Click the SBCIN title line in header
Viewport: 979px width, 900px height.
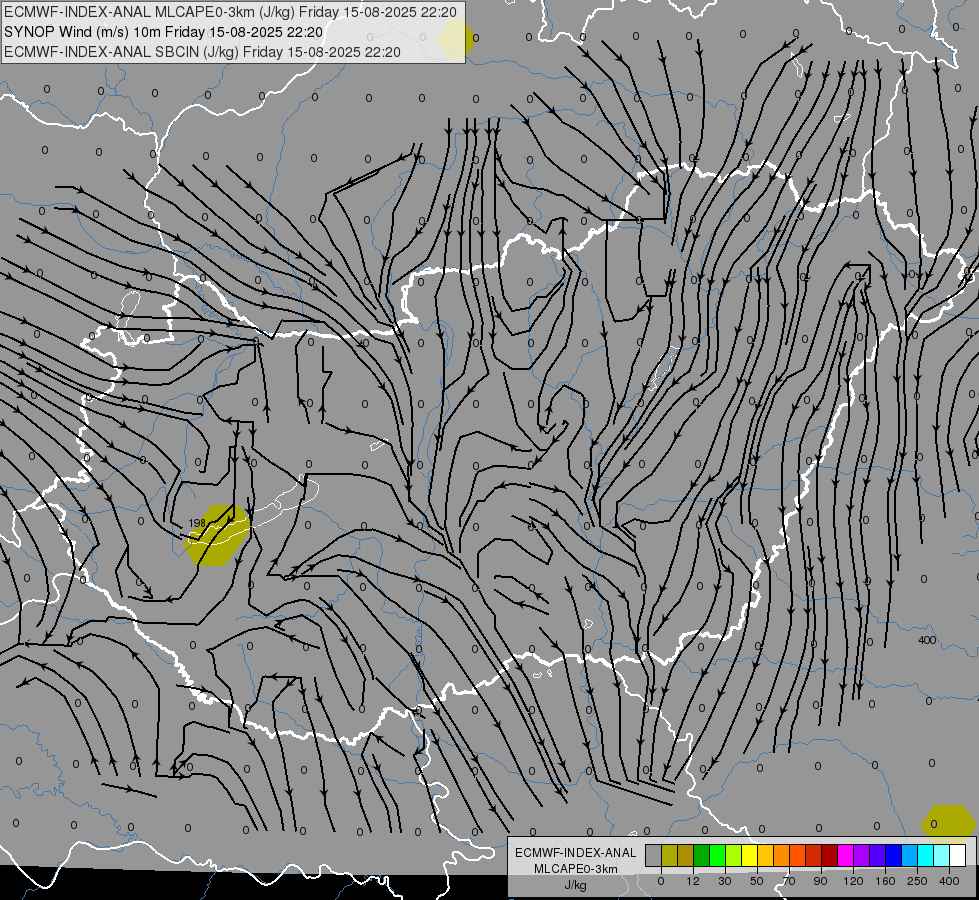(x=202, y=52)
